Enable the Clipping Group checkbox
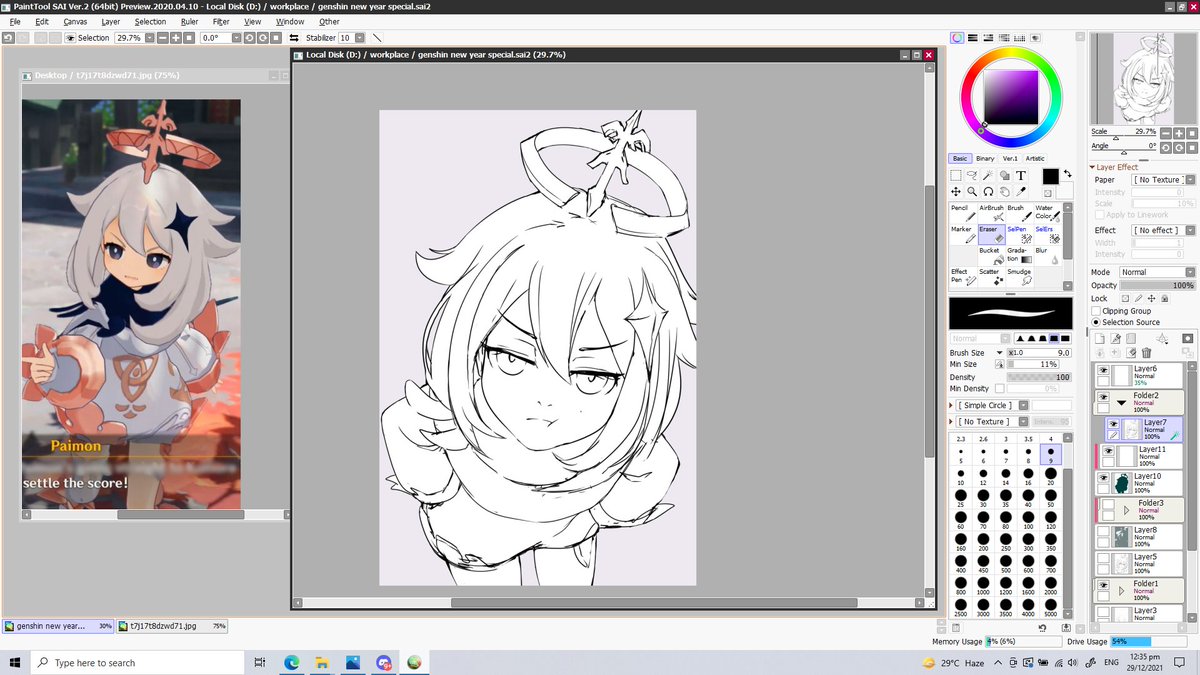The height and width of the screenshot is (675, 1200). click(x=1096, y=311)
